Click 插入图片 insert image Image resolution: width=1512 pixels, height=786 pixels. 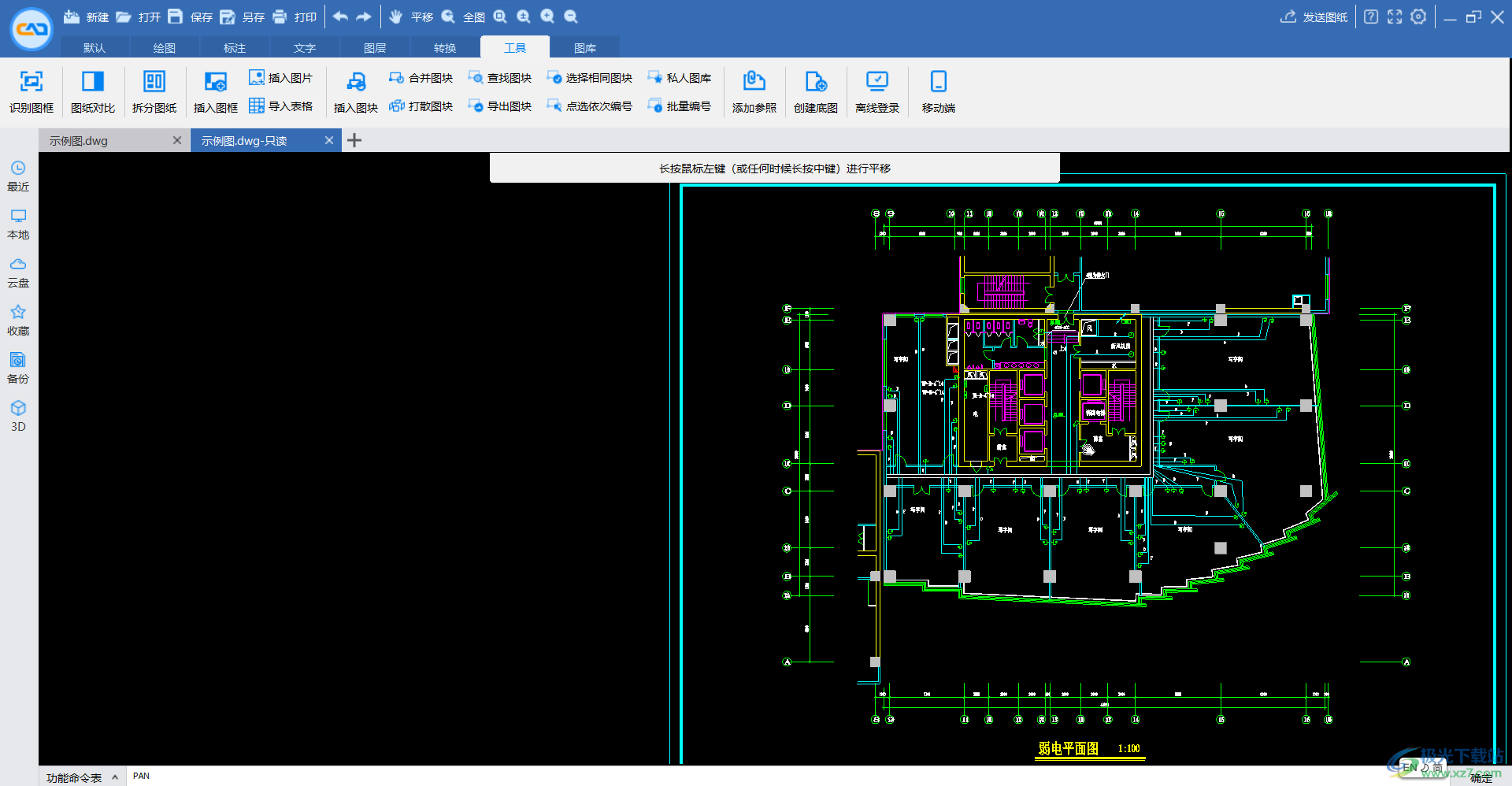(x=281, y=77)
